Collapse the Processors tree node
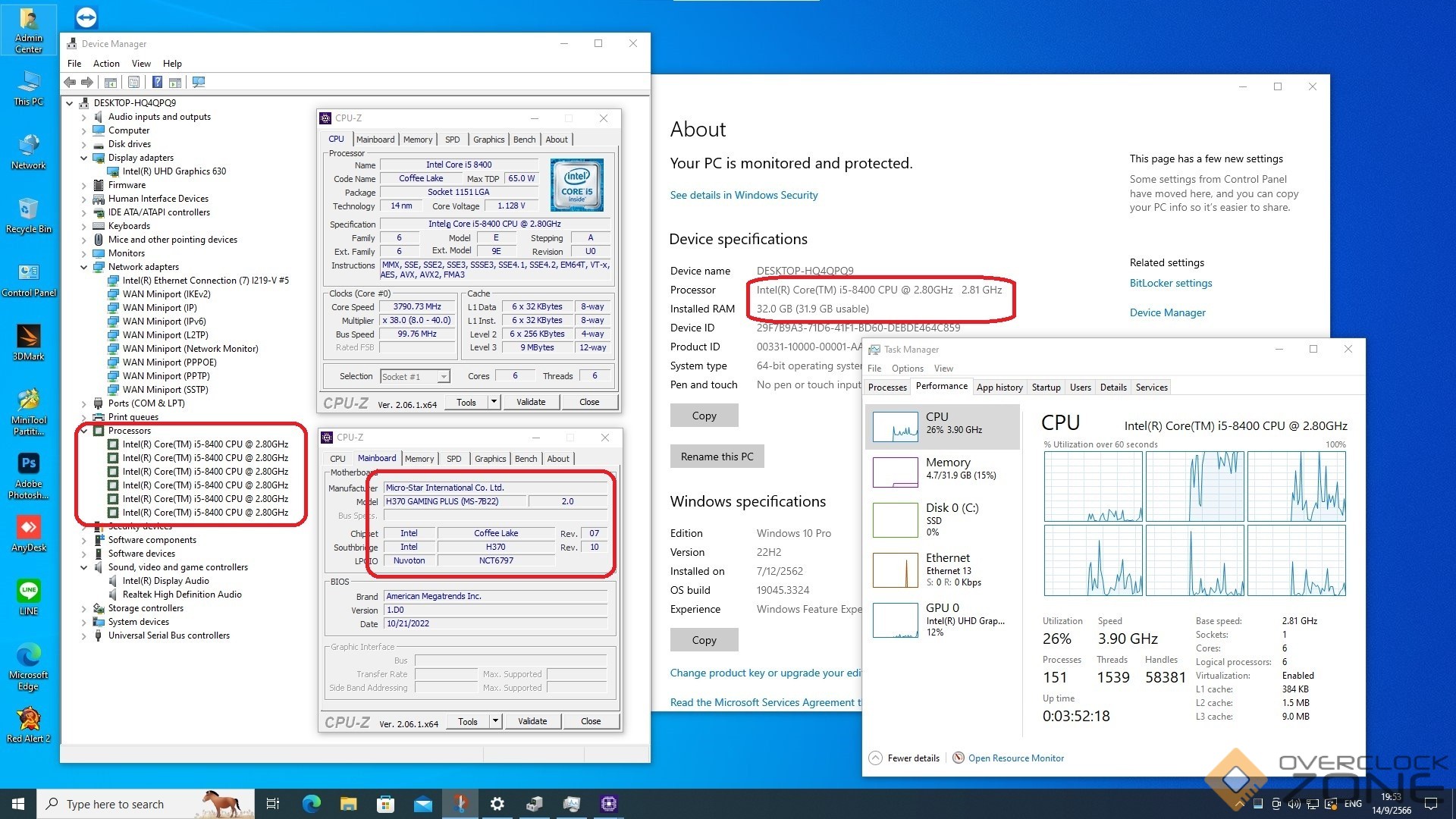The width and height of the screenshot is (1456, 819). click(x=83, y=431)
